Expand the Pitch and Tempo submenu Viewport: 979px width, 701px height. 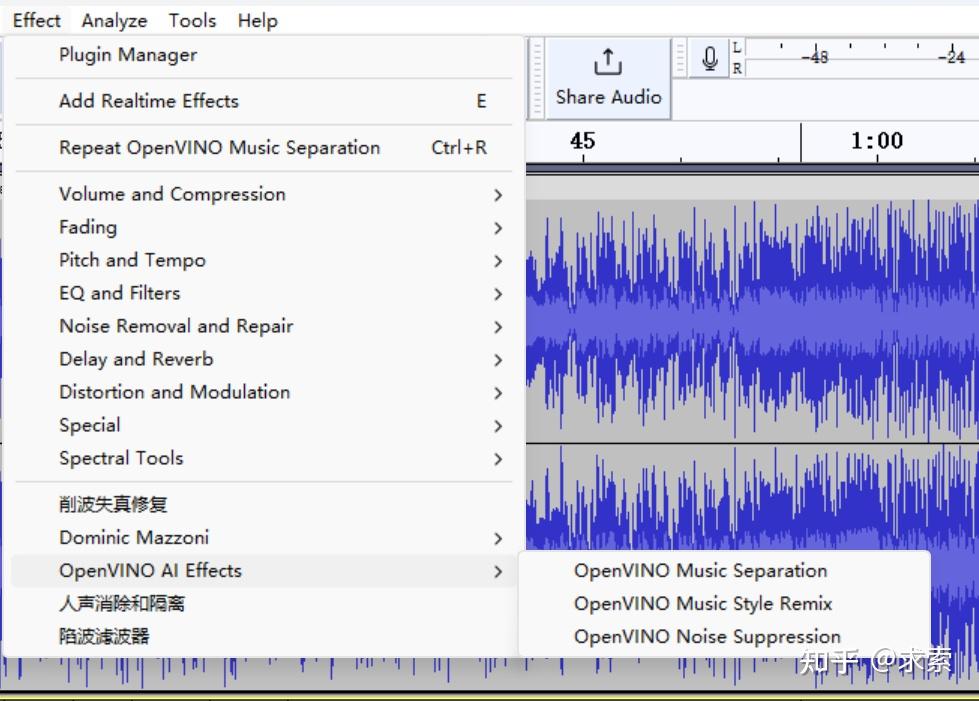(x=132, y=260)
